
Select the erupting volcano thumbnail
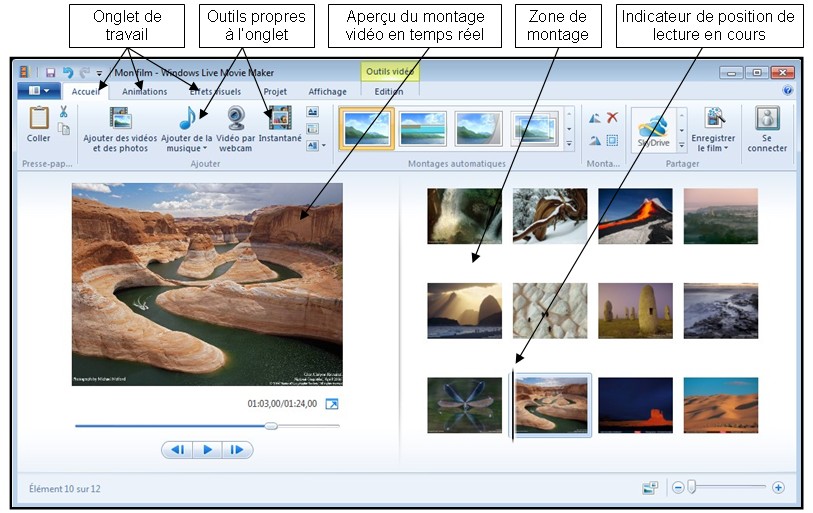635,216
